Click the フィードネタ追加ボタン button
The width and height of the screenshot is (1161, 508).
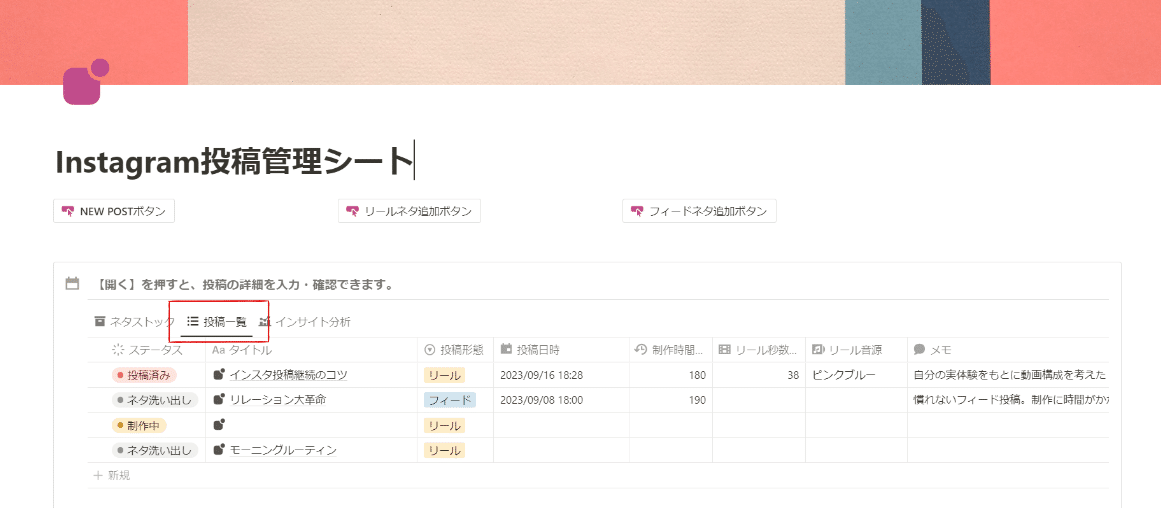(x=699, y=211)
